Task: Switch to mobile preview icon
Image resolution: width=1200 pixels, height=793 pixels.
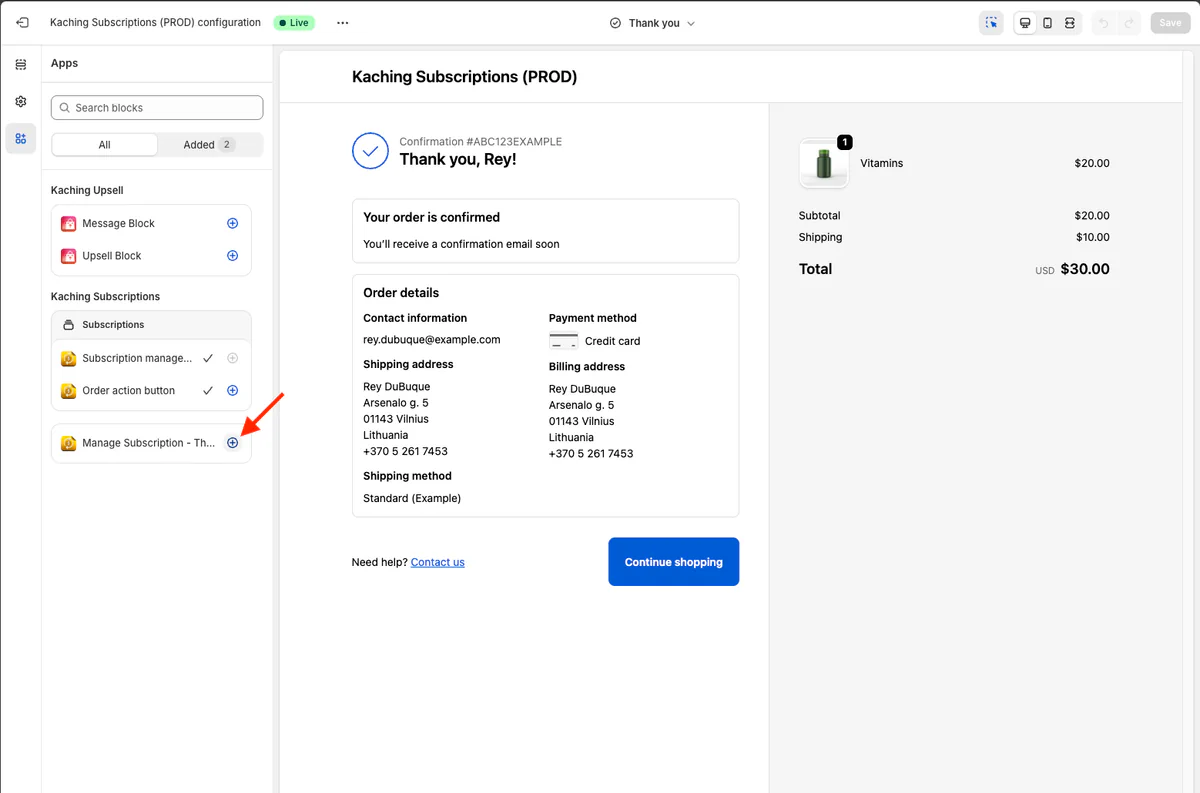Action: click(x=1047, y=22)
